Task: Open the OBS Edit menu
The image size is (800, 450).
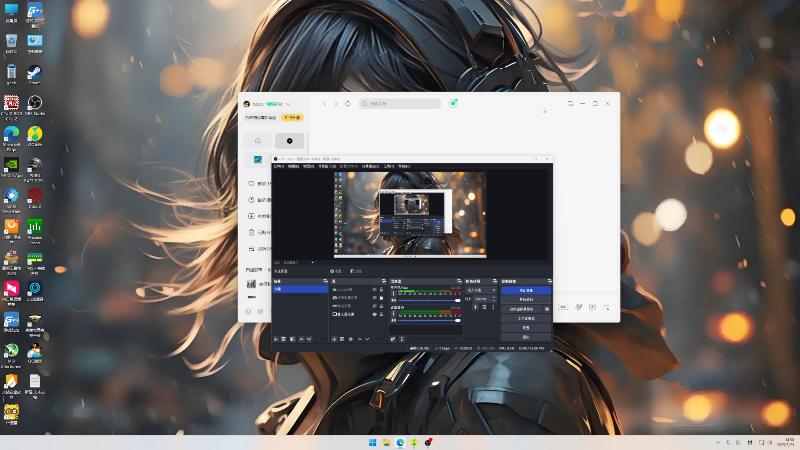Action: click(293, 166)
